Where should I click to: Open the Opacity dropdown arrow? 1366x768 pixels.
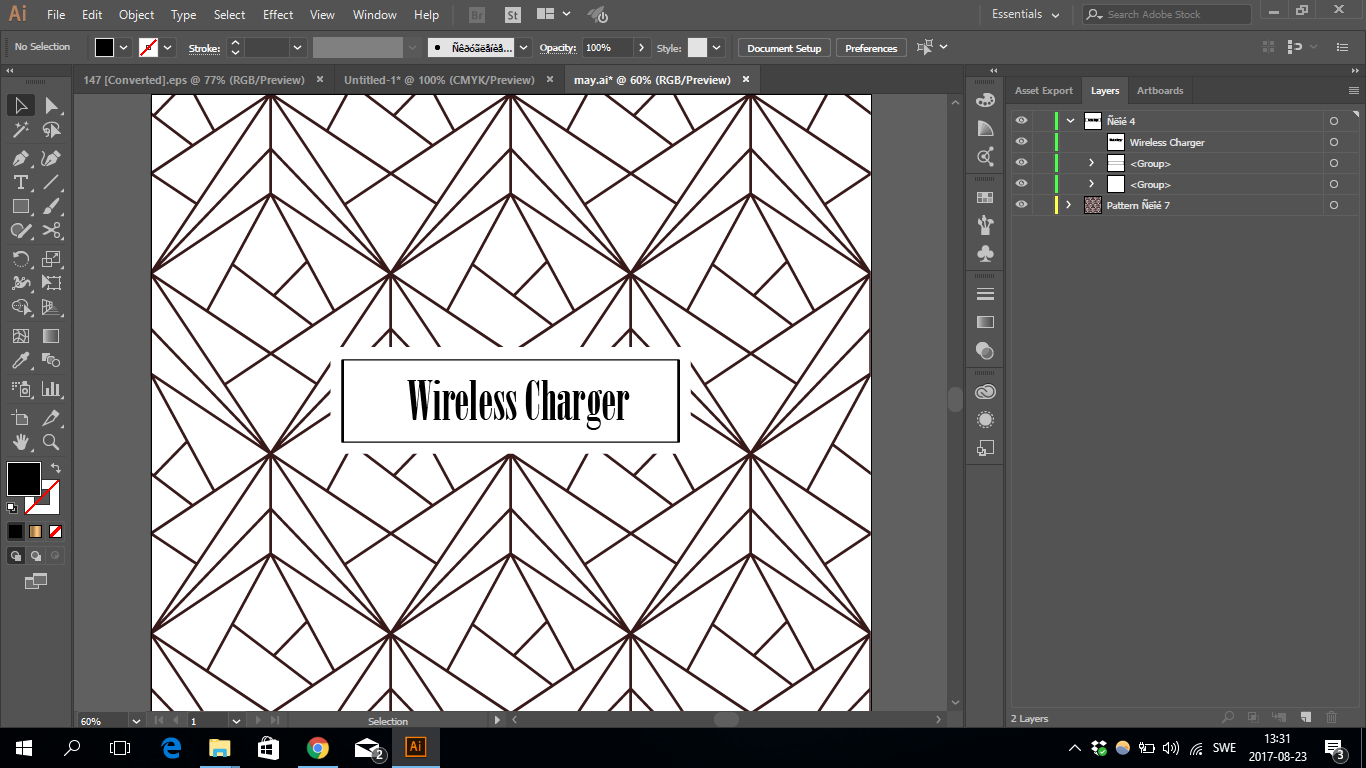click(x=640, y=48)
